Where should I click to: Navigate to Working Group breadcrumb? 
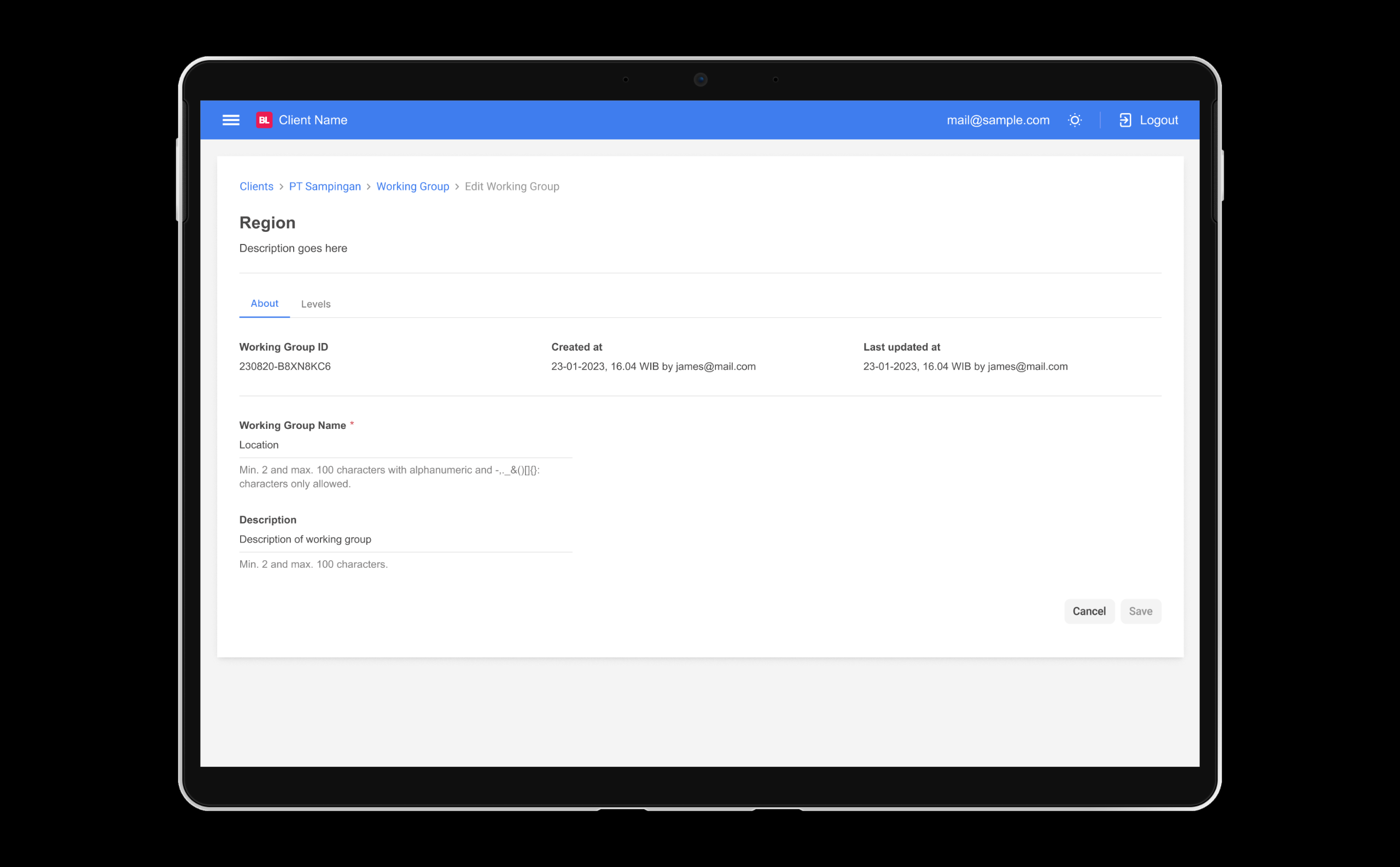point(412,187)
